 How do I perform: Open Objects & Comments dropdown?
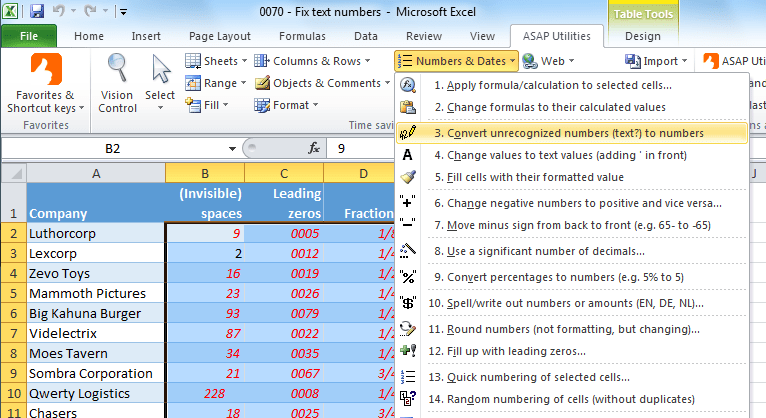(322, 83)
